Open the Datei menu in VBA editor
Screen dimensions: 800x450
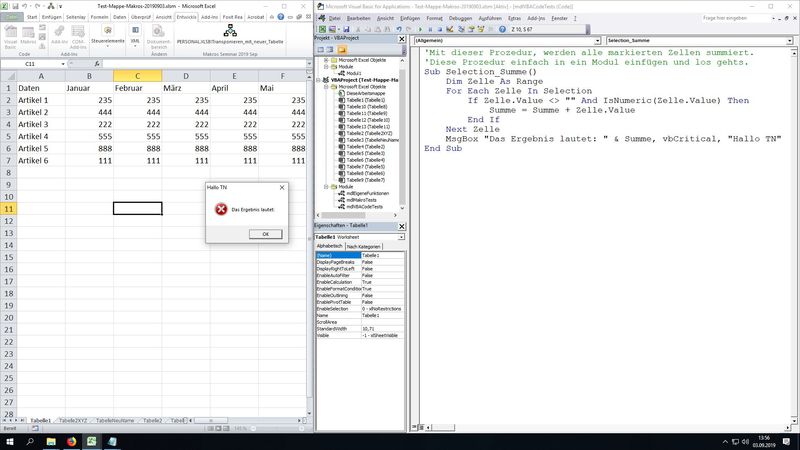pyautogui.click(x=334, y=18)
